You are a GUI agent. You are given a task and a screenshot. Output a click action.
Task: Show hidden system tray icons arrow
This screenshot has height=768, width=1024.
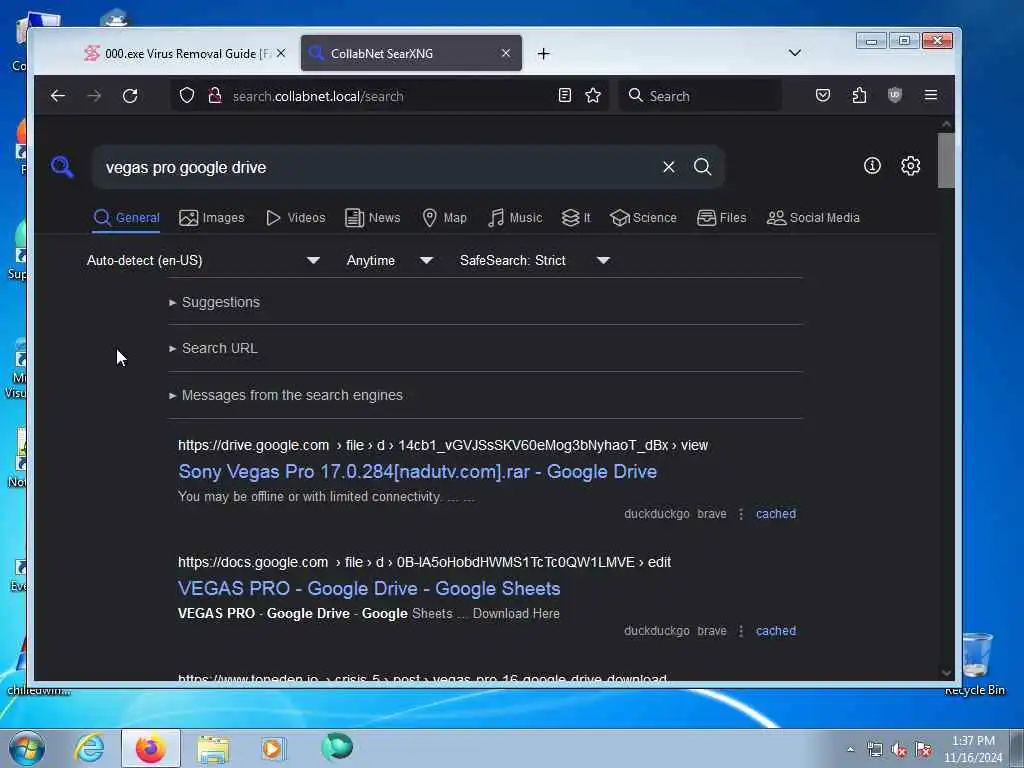[850, 750]
